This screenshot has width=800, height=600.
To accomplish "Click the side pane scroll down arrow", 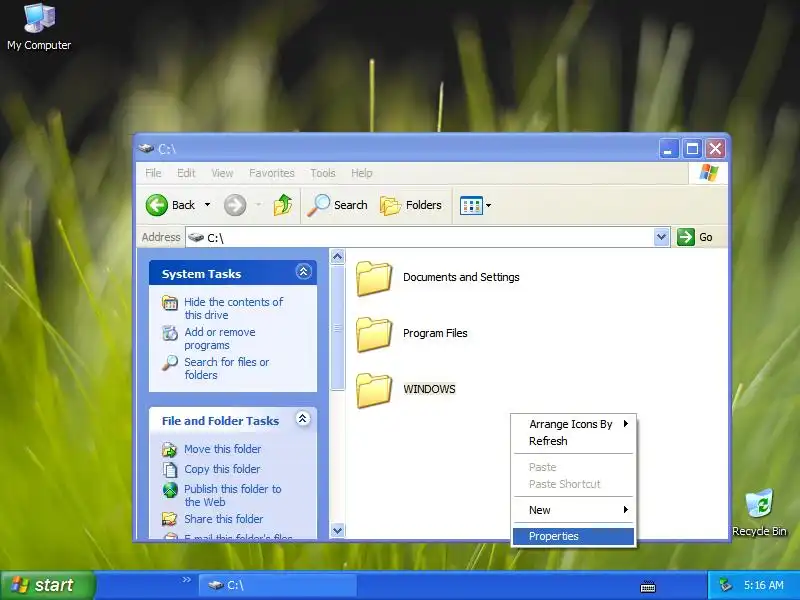I will pyautogui.click(x=337, y=530).
